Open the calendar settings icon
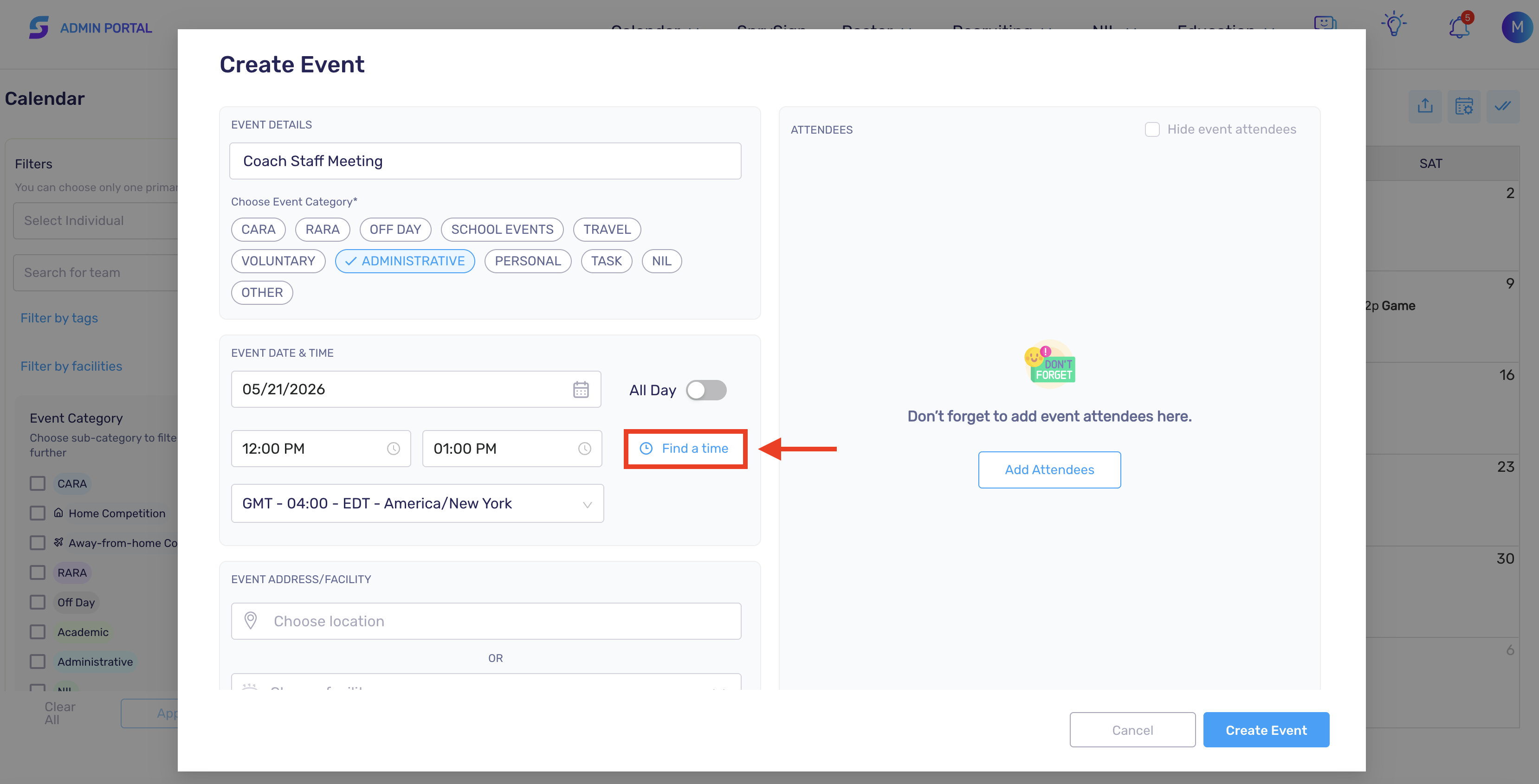The width and height of the screenshot is (1539, 784). coord(1464,106)
